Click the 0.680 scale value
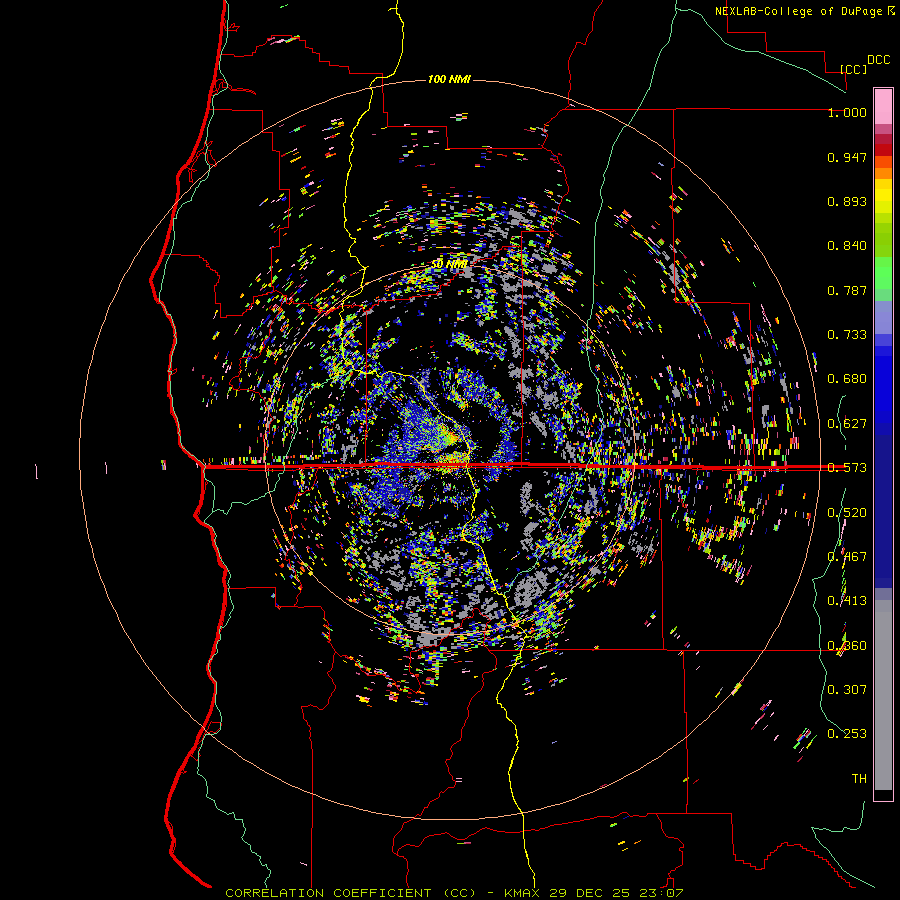This screenshot has height=900, width=900. tap(847, 379)
